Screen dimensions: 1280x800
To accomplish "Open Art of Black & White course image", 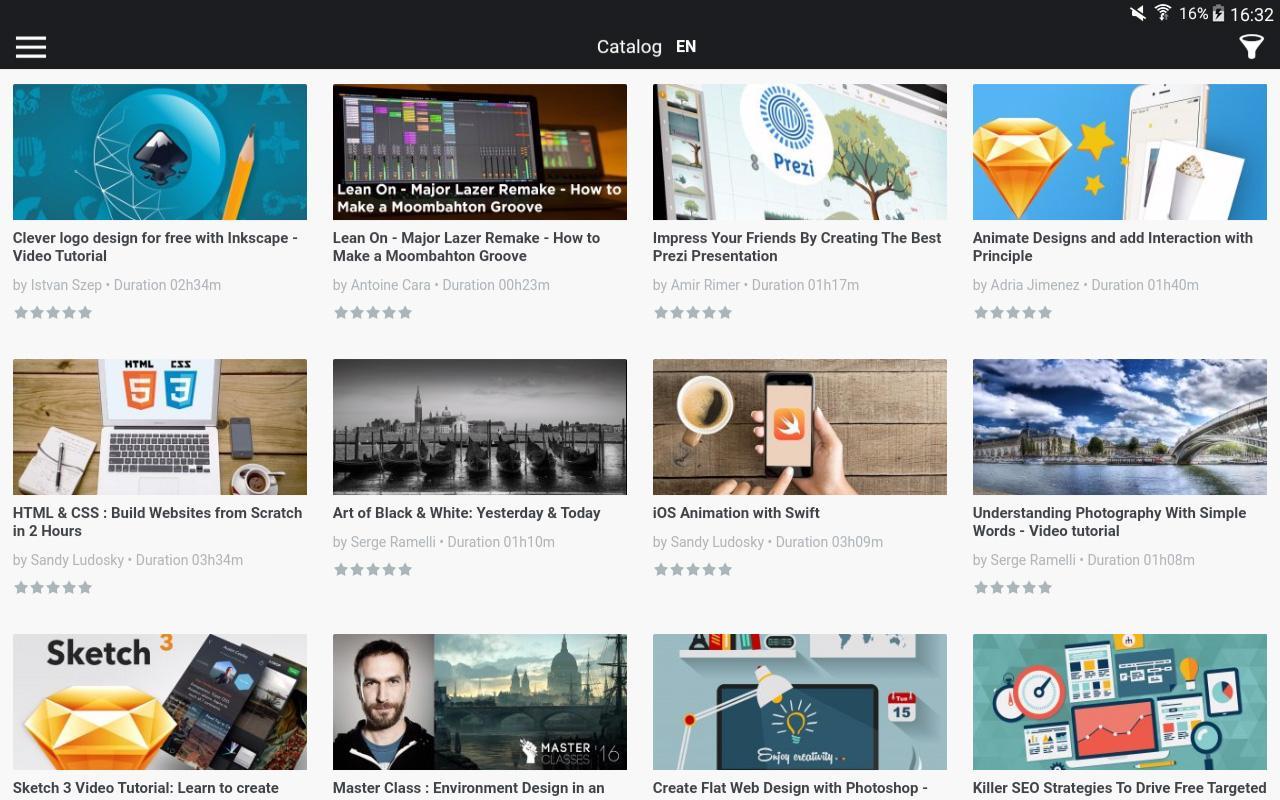I will click(x=480, y=427).
